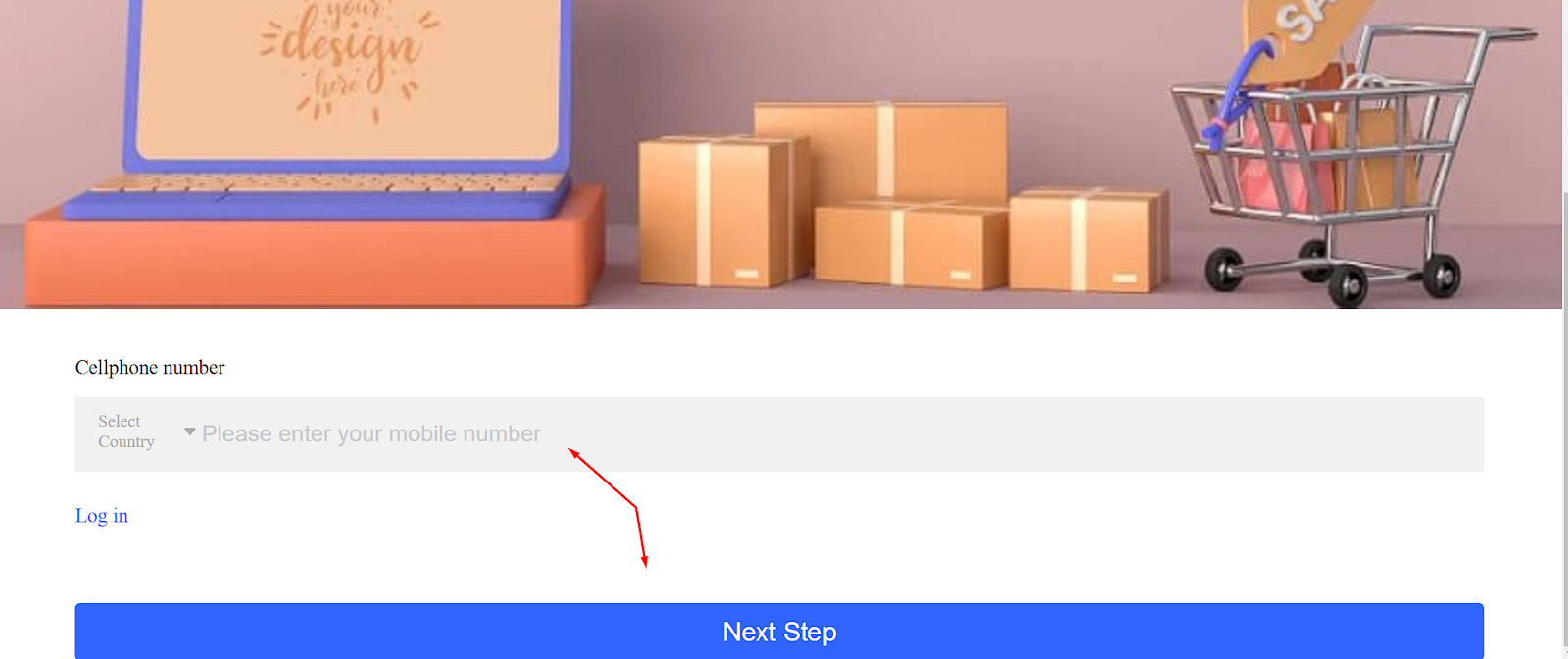Click the Cellphone number label
The image size is (1568, 659).
150,368
